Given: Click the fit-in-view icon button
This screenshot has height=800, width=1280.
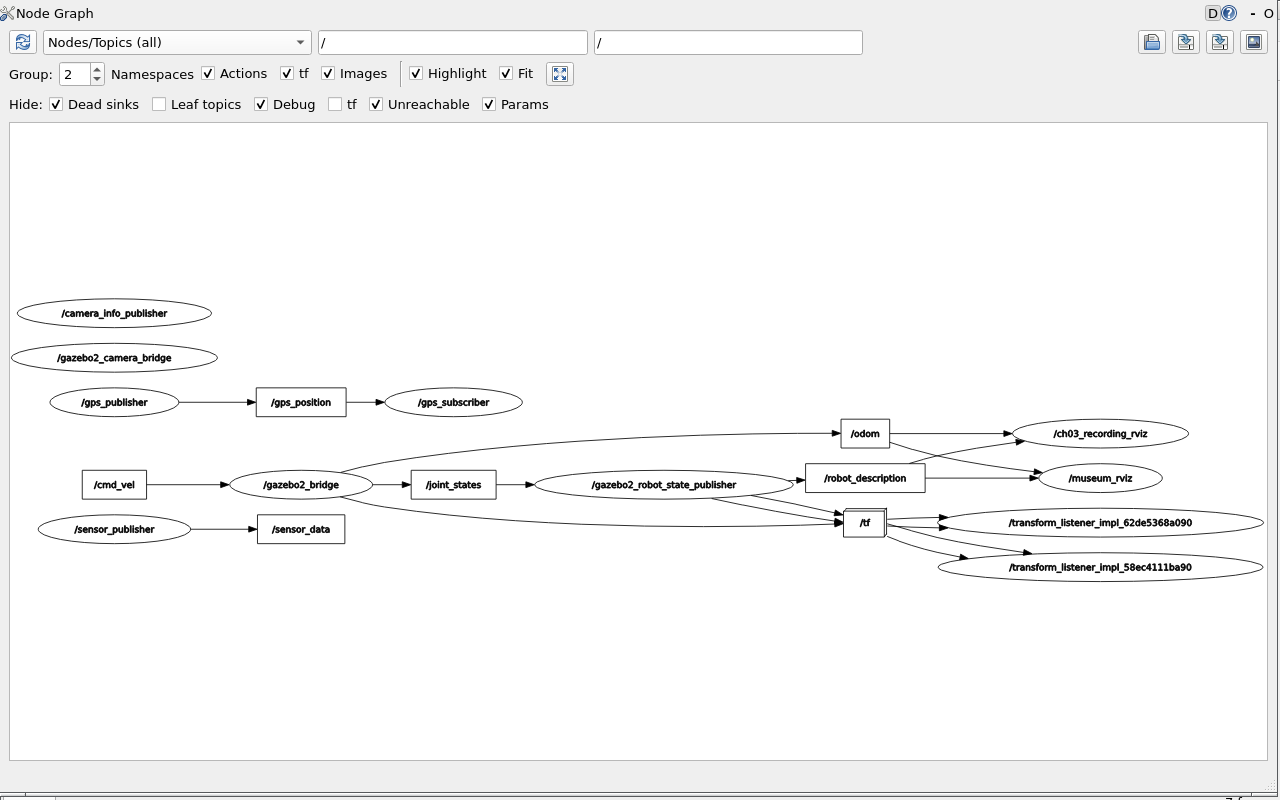Looking at the screenshot, I should (x=560, y=74).
